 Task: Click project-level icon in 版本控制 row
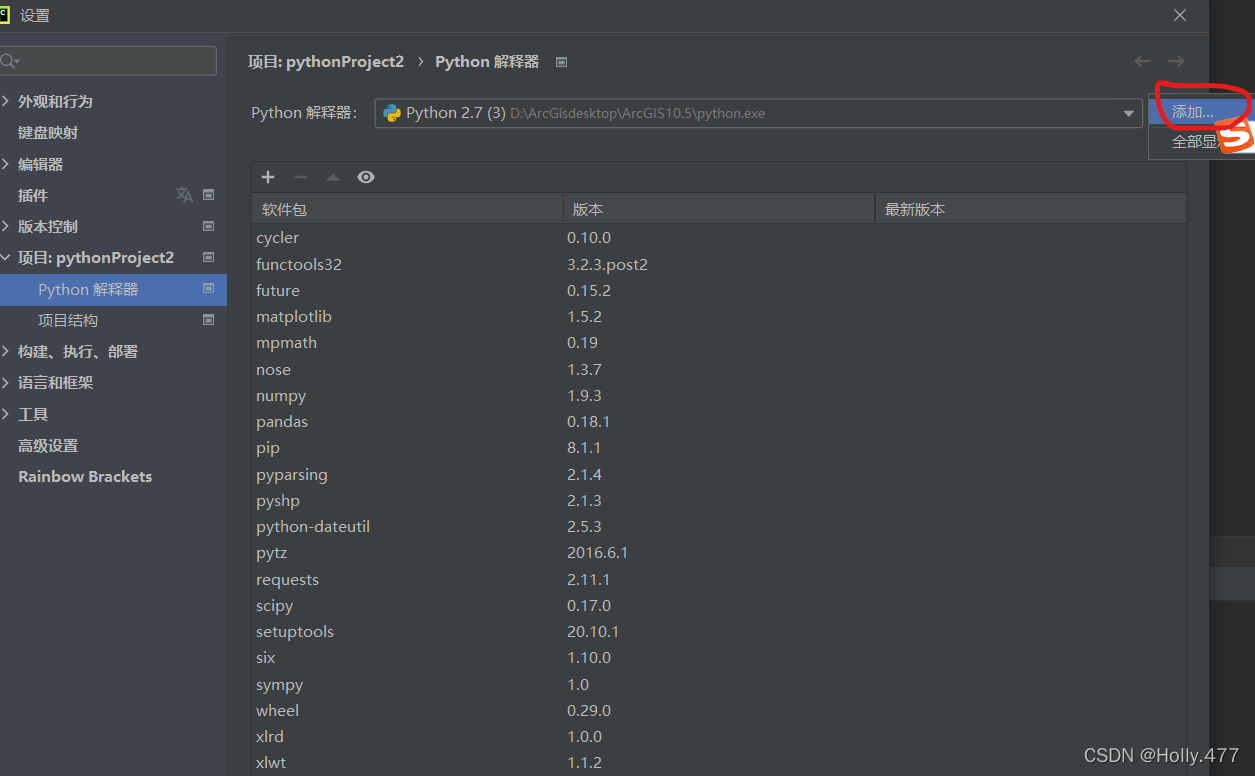[209, 226]
